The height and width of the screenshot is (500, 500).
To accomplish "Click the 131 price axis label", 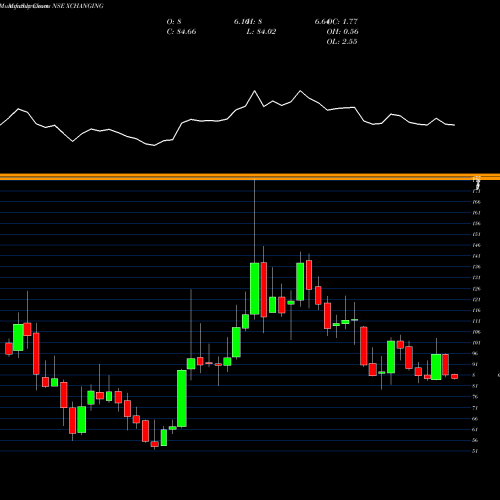I will tap(477, 278).
